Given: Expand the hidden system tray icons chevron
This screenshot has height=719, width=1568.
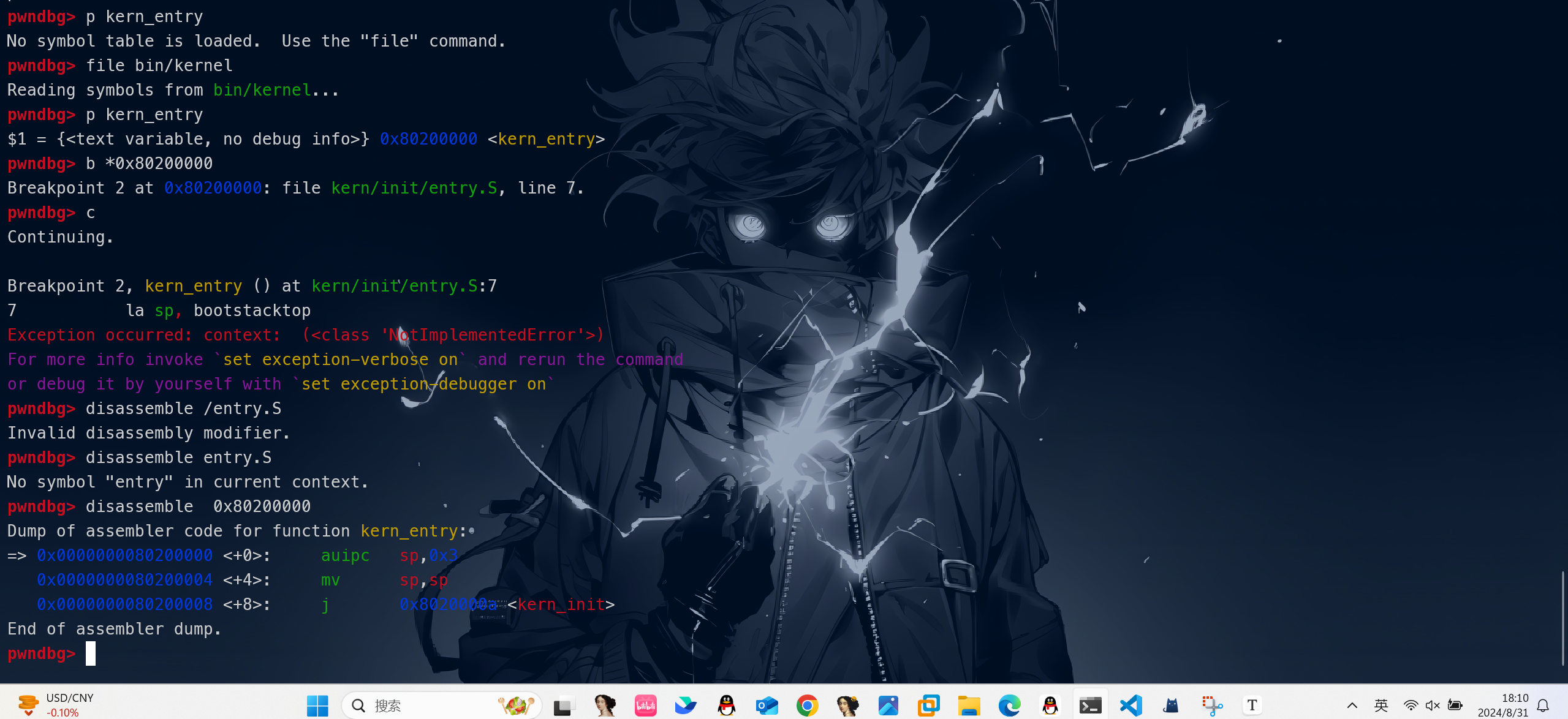Looking at the screenshot, I should point(1352,706).
